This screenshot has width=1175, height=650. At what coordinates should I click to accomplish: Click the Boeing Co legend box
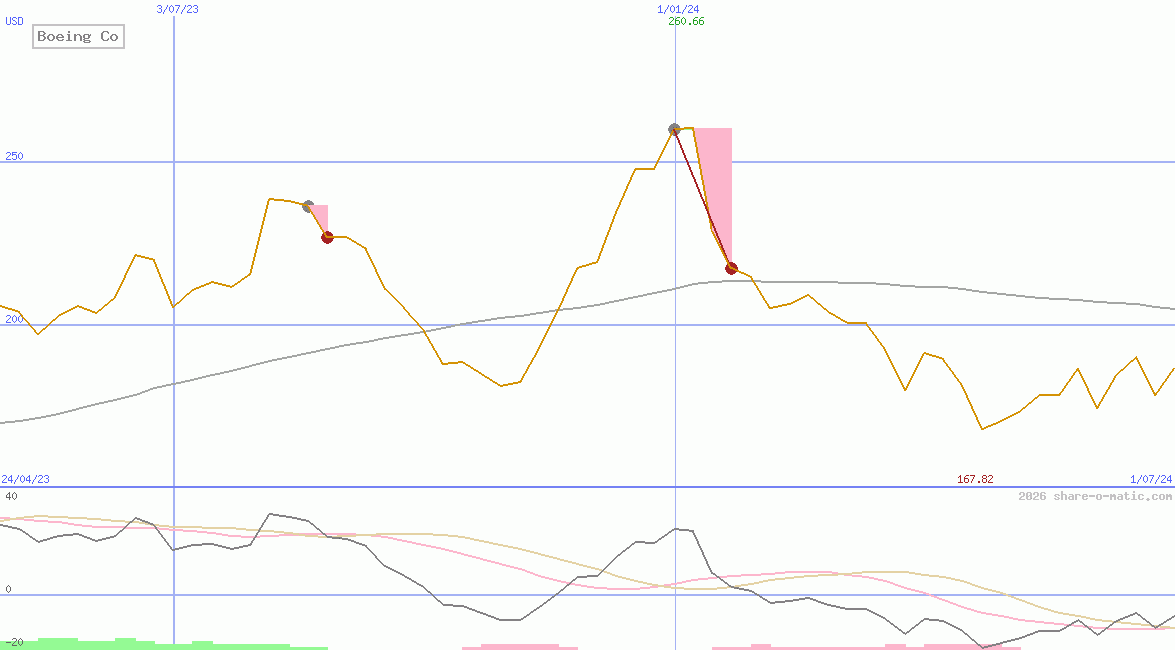click(78, 37)
